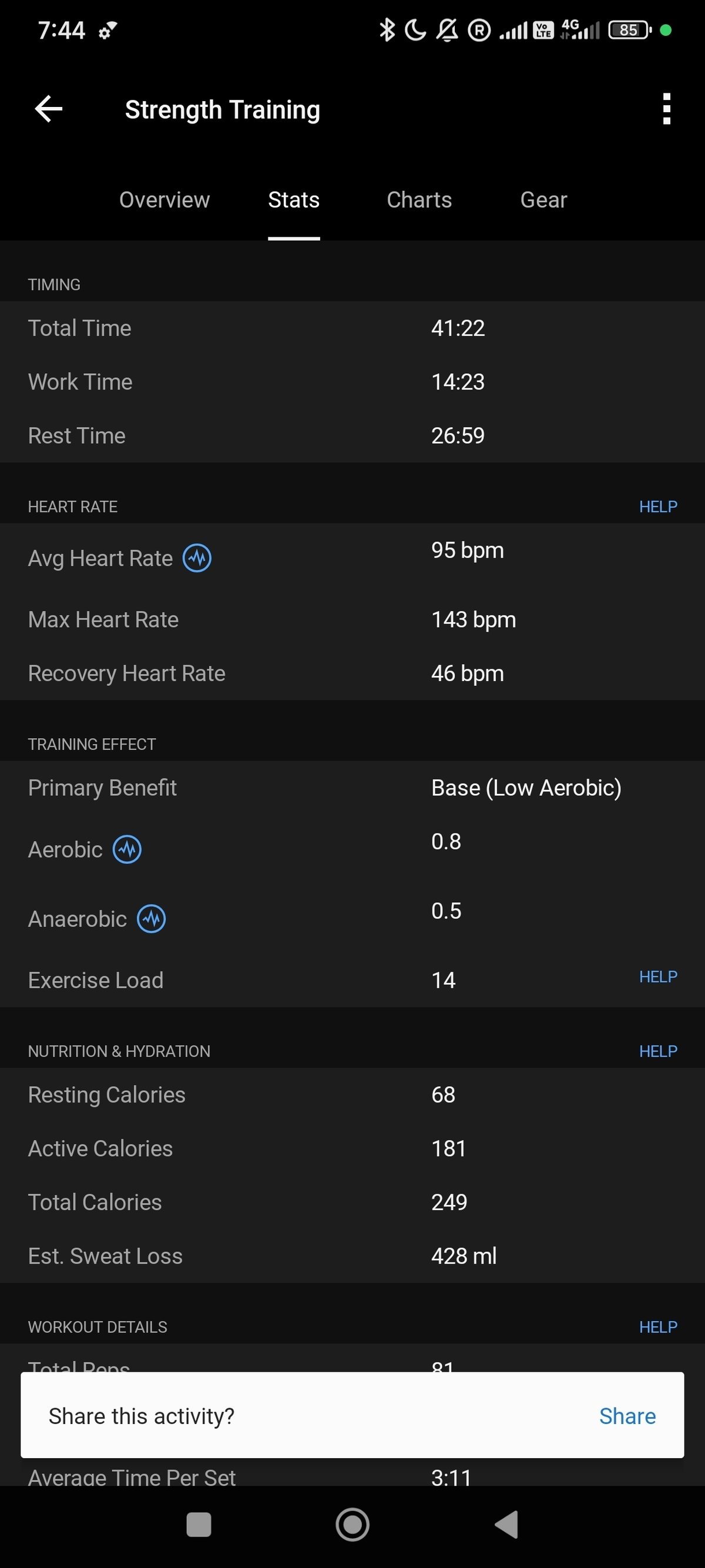
Task: Open HELP next to Exercise Load
Action: tap(657, 977)
